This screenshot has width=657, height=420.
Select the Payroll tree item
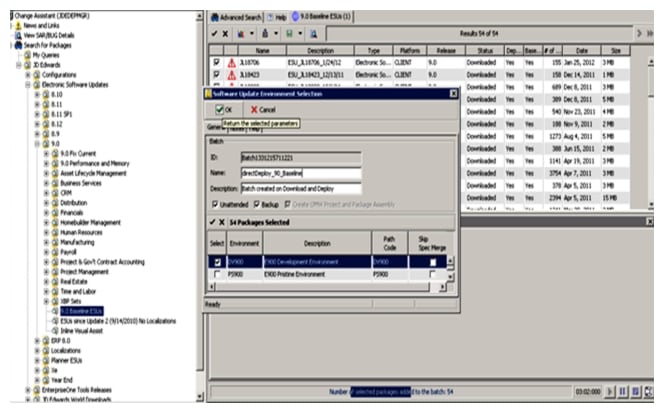68,252
